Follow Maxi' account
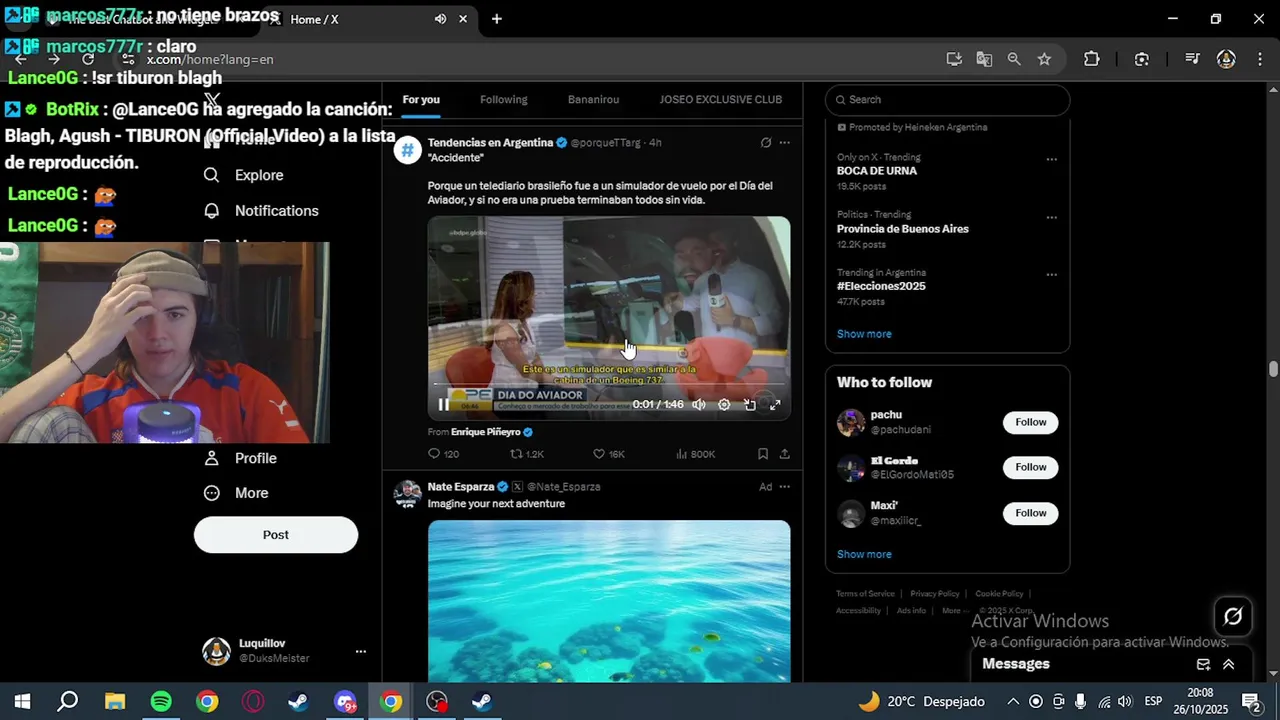Viewport: 1280px width, 720px height. [1031, 513]
